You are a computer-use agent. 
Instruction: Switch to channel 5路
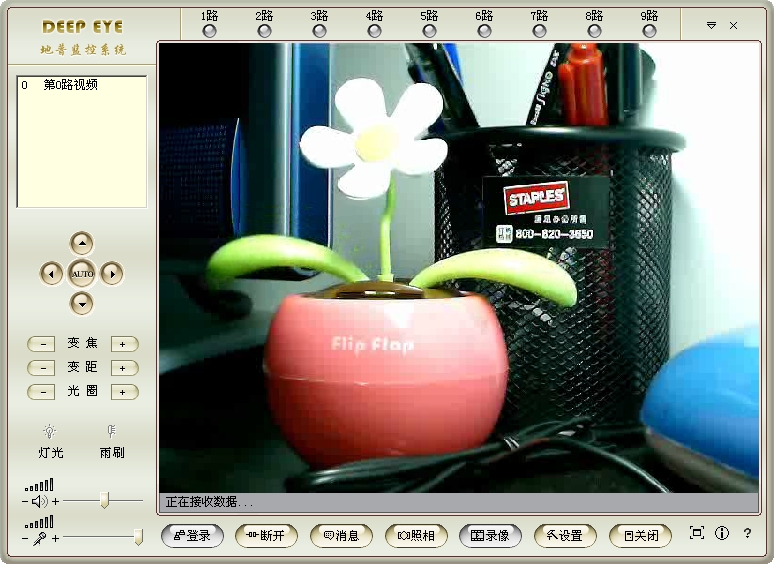tap(429, 30)
